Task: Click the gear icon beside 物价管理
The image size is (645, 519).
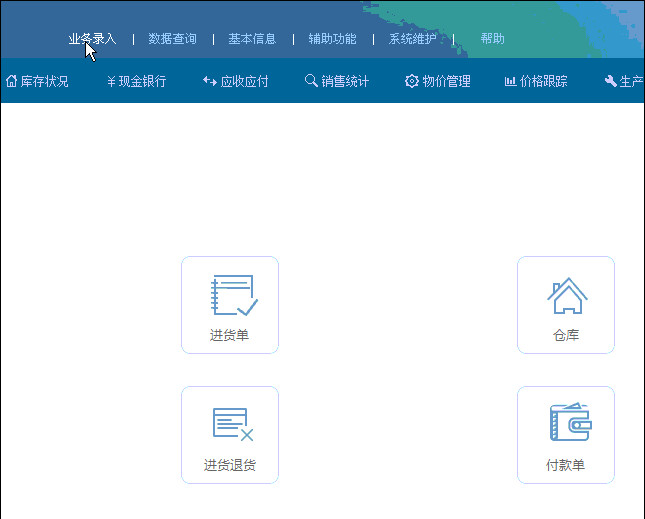Action: pos(411,81)
